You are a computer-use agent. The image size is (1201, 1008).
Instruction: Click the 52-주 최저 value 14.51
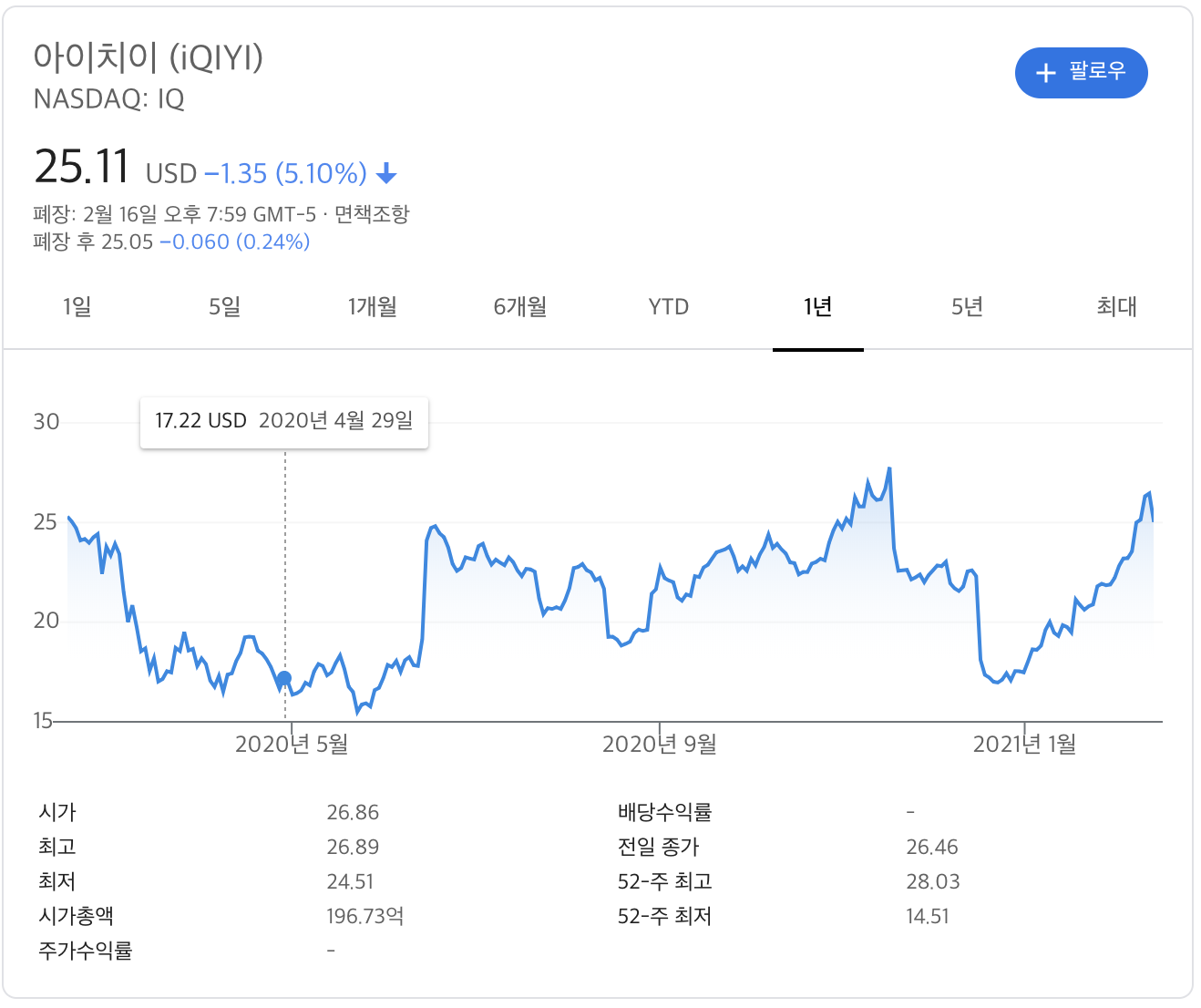click(928, 916)
